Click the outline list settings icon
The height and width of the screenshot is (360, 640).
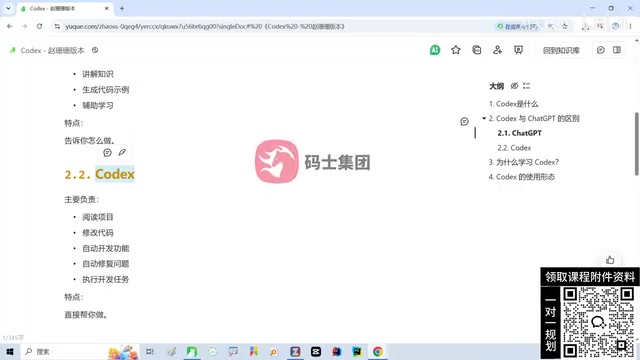(527, 86)
